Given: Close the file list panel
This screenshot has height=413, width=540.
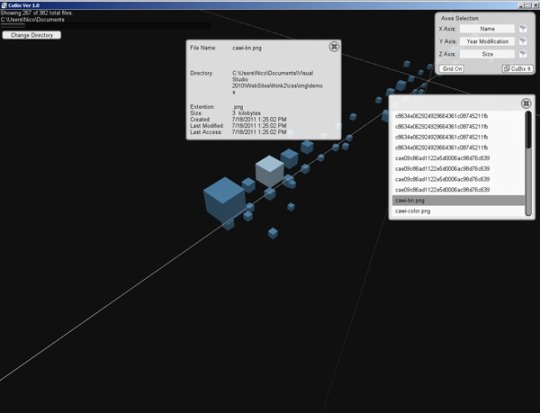Looking at the screenshot, I should 526,103.
